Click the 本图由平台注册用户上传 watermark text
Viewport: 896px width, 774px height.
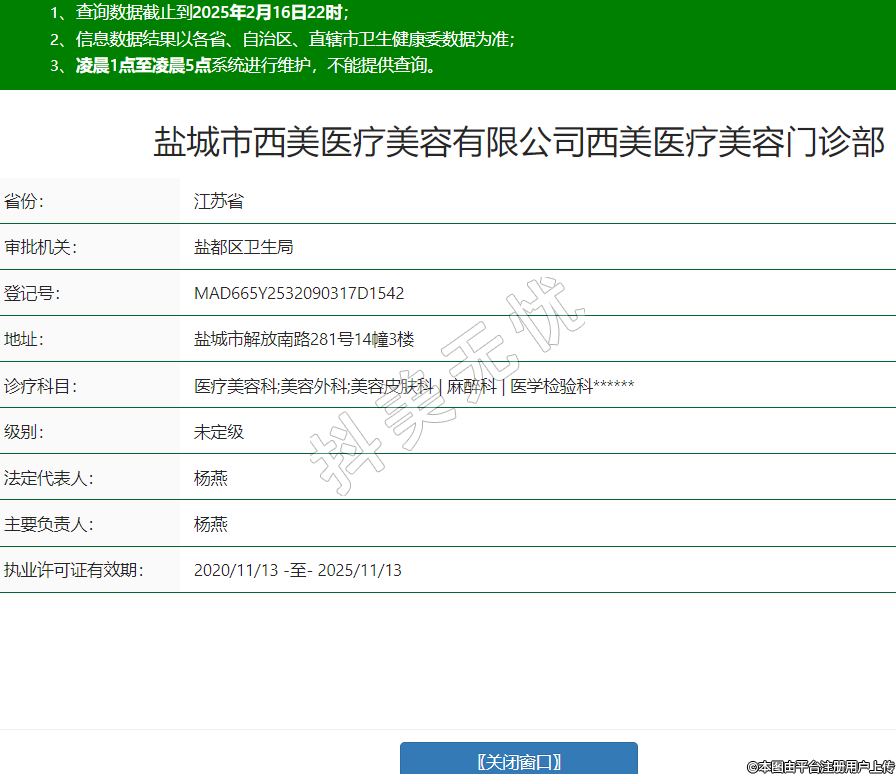[820, 766]
